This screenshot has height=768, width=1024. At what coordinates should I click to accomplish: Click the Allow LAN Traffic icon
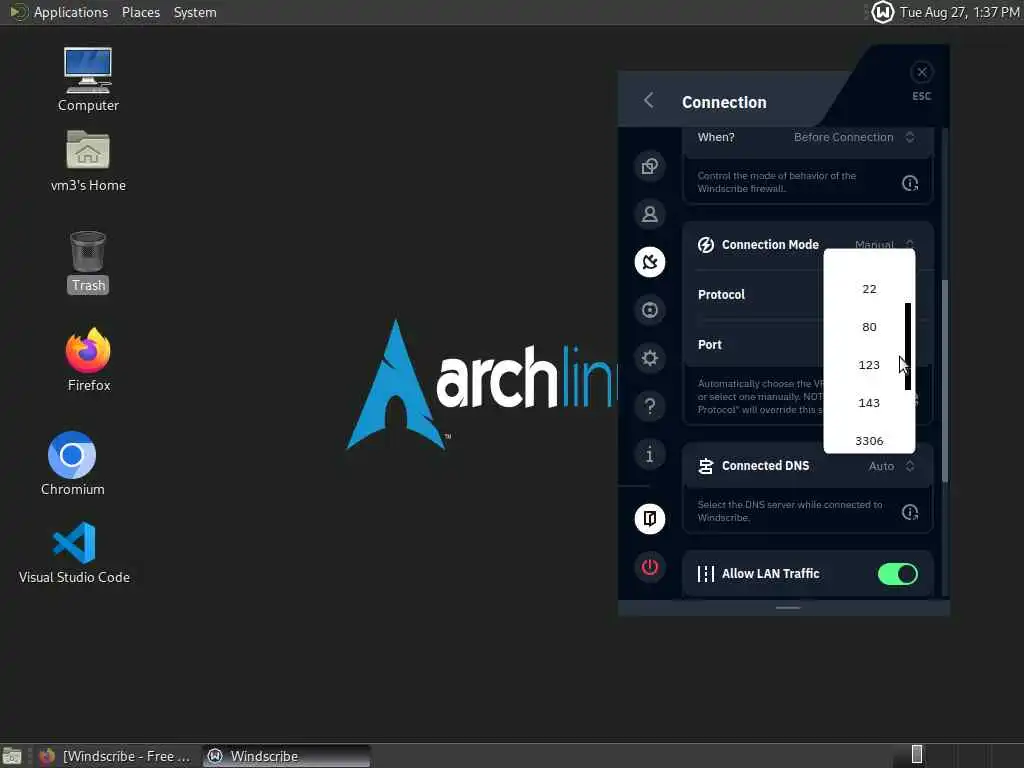(705, 573)
